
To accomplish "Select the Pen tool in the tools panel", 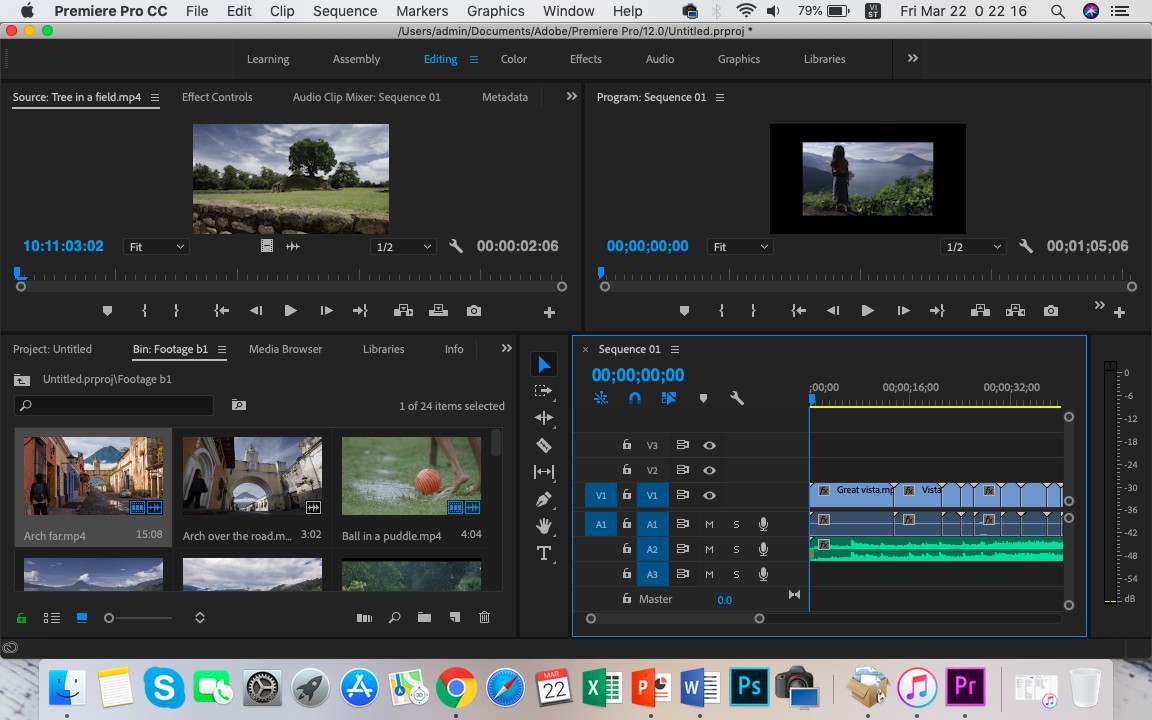I will 544,500.
